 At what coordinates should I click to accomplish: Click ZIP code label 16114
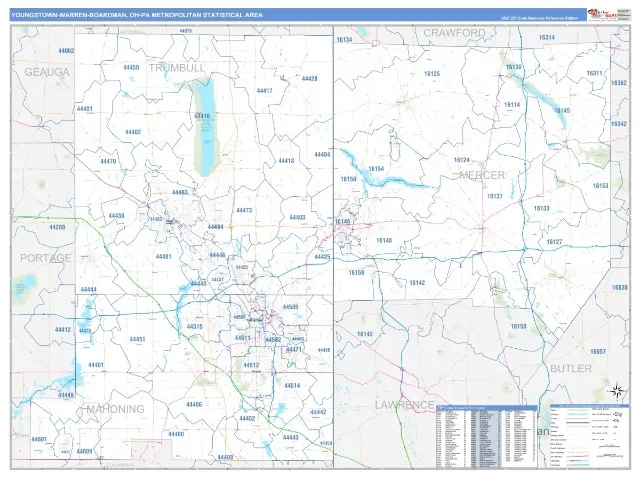tap(512, 104)
